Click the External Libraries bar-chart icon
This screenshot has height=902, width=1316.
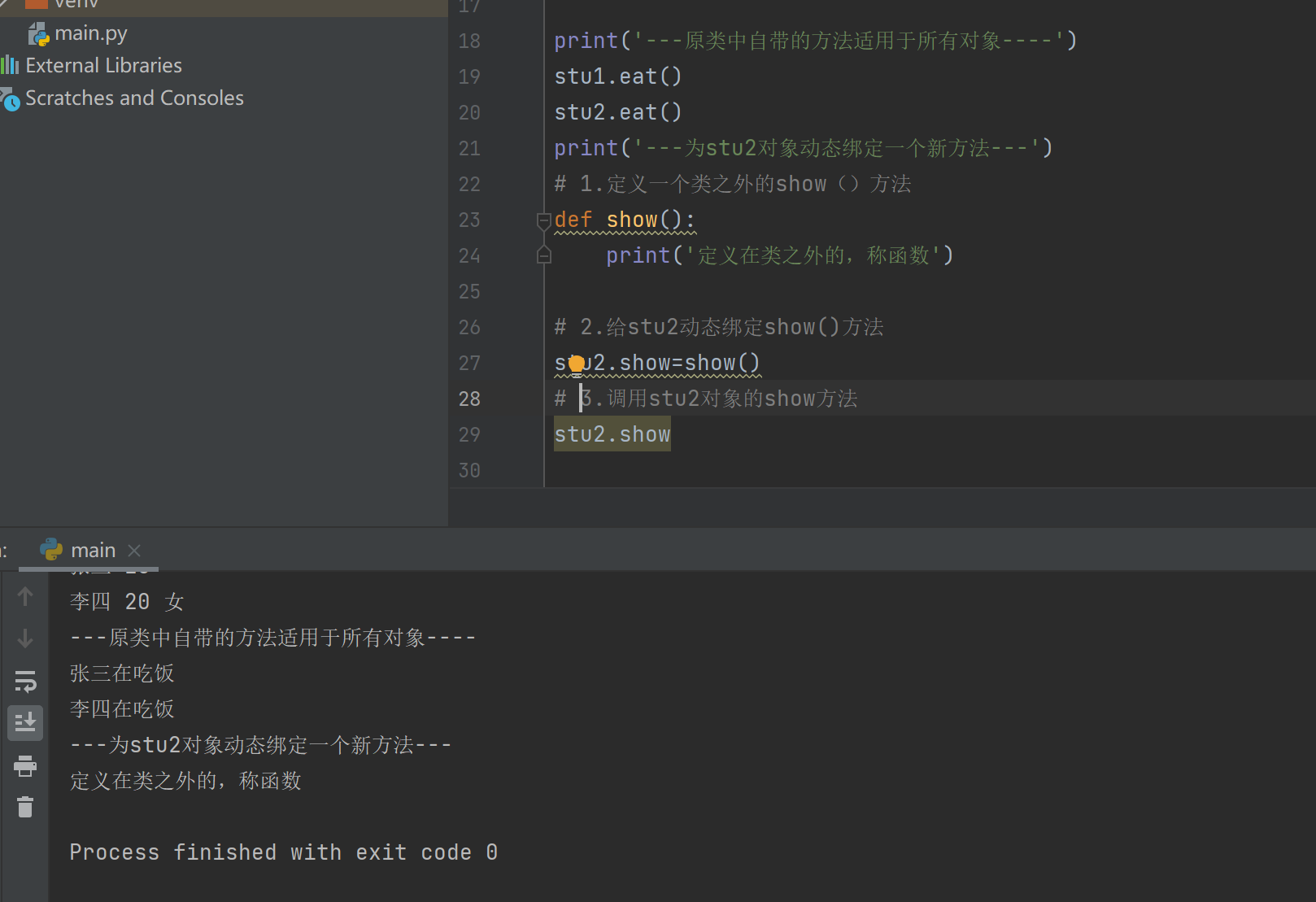[10, 65]
